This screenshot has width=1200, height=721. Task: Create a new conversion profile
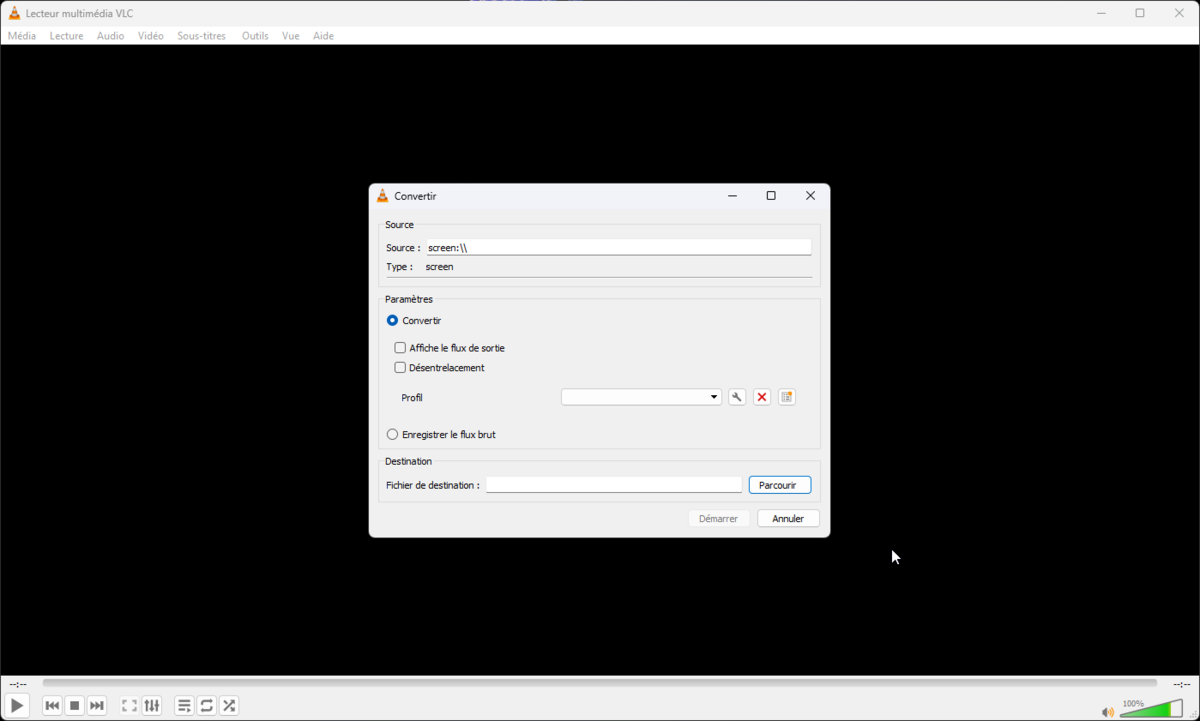tap(787, 397)
